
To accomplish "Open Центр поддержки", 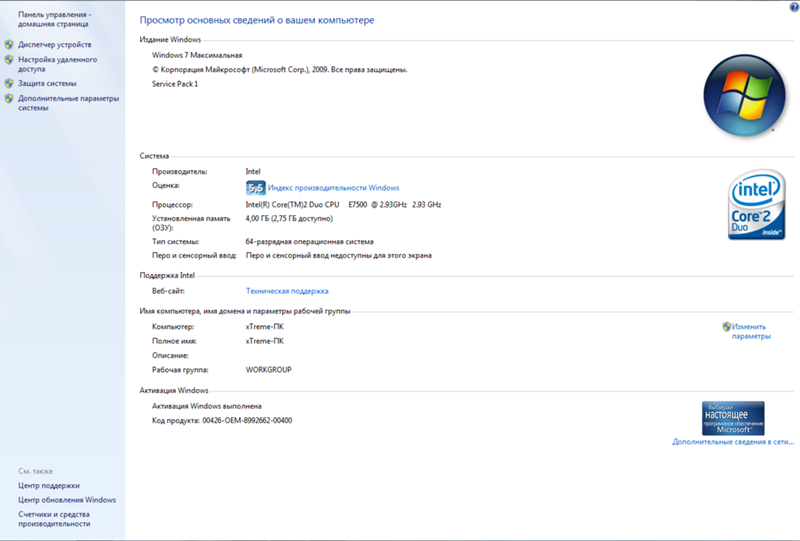I will tap(49, 485).
